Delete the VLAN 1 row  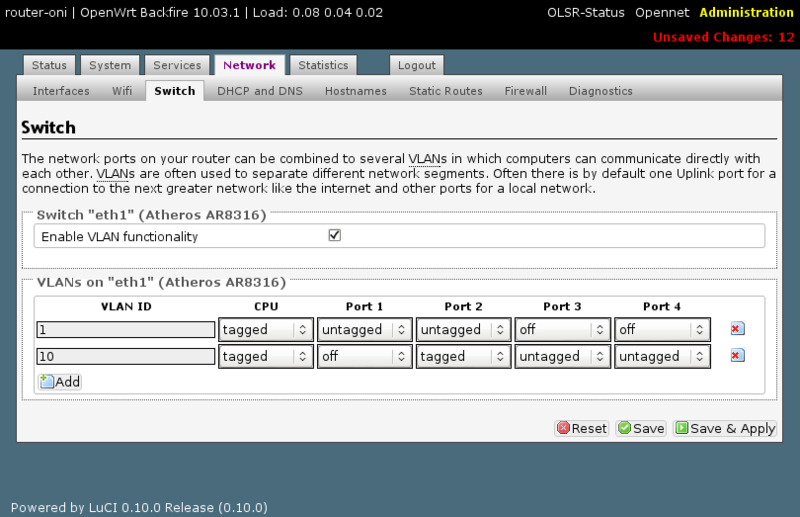[x=737, y=329]
